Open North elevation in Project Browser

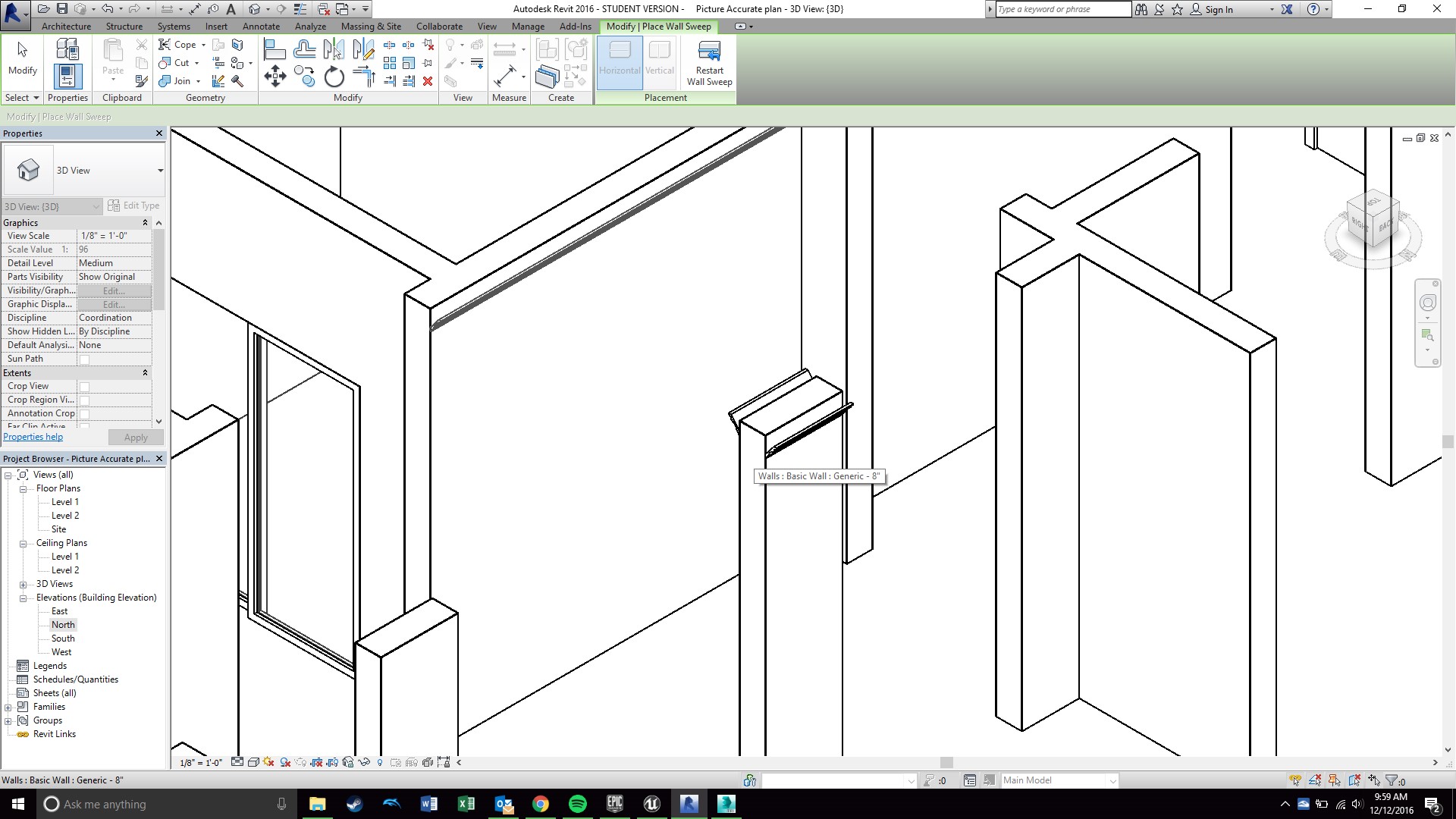click(63, 625)
